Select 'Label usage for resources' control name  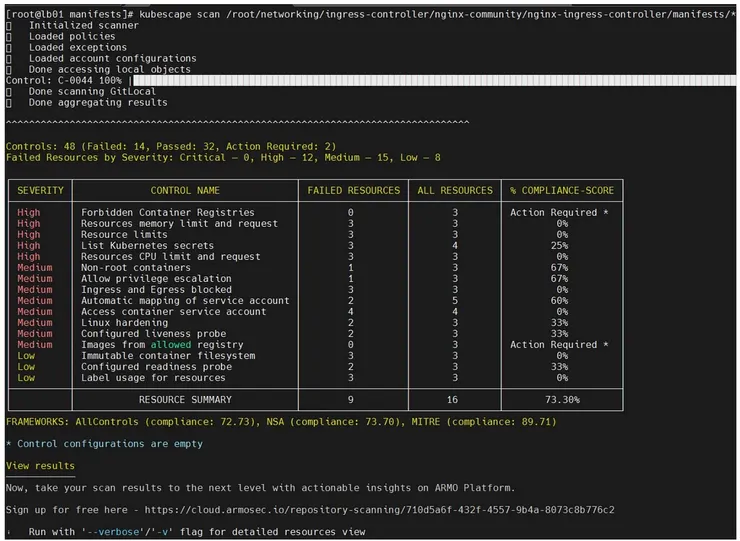pos(153,378)
